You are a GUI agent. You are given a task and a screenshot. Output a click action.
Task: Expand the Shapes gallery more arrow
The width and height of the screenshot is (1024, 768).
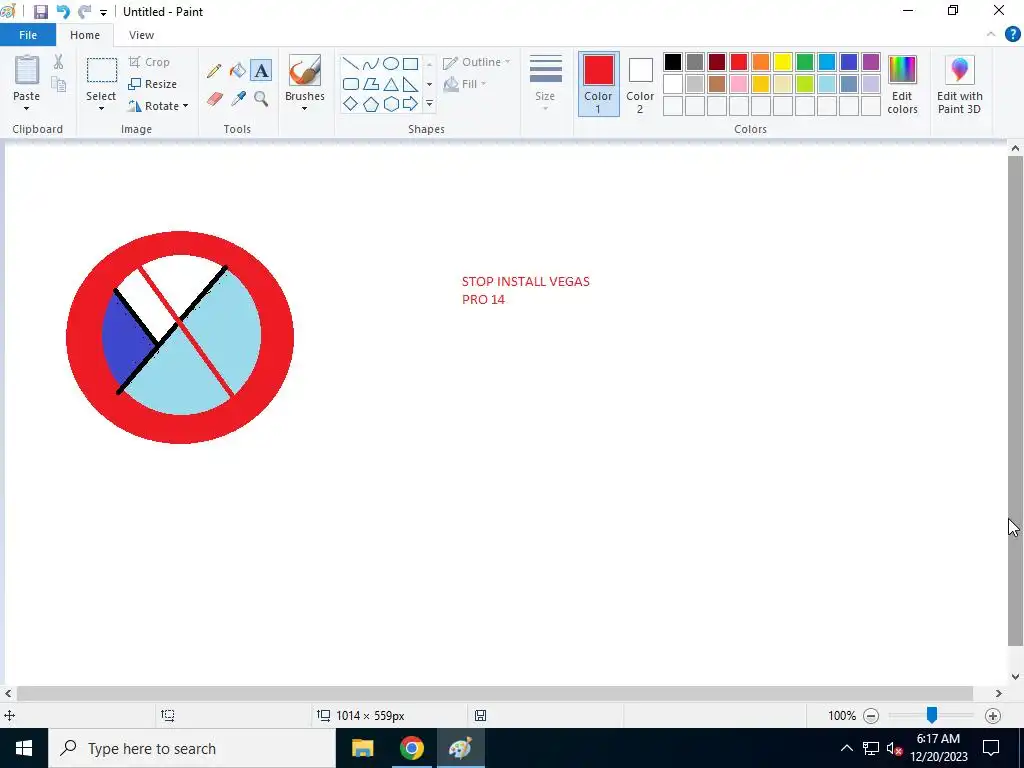coord(429,104)
